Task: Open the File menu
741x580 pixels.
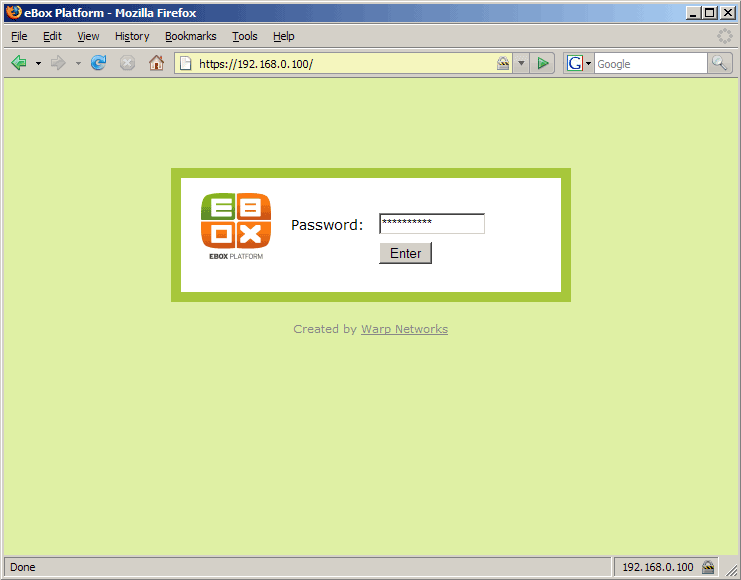Action: [19, 36]
